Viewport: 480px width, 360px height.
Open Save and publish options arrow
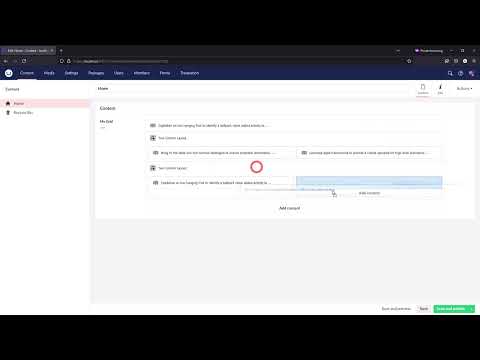471,309
